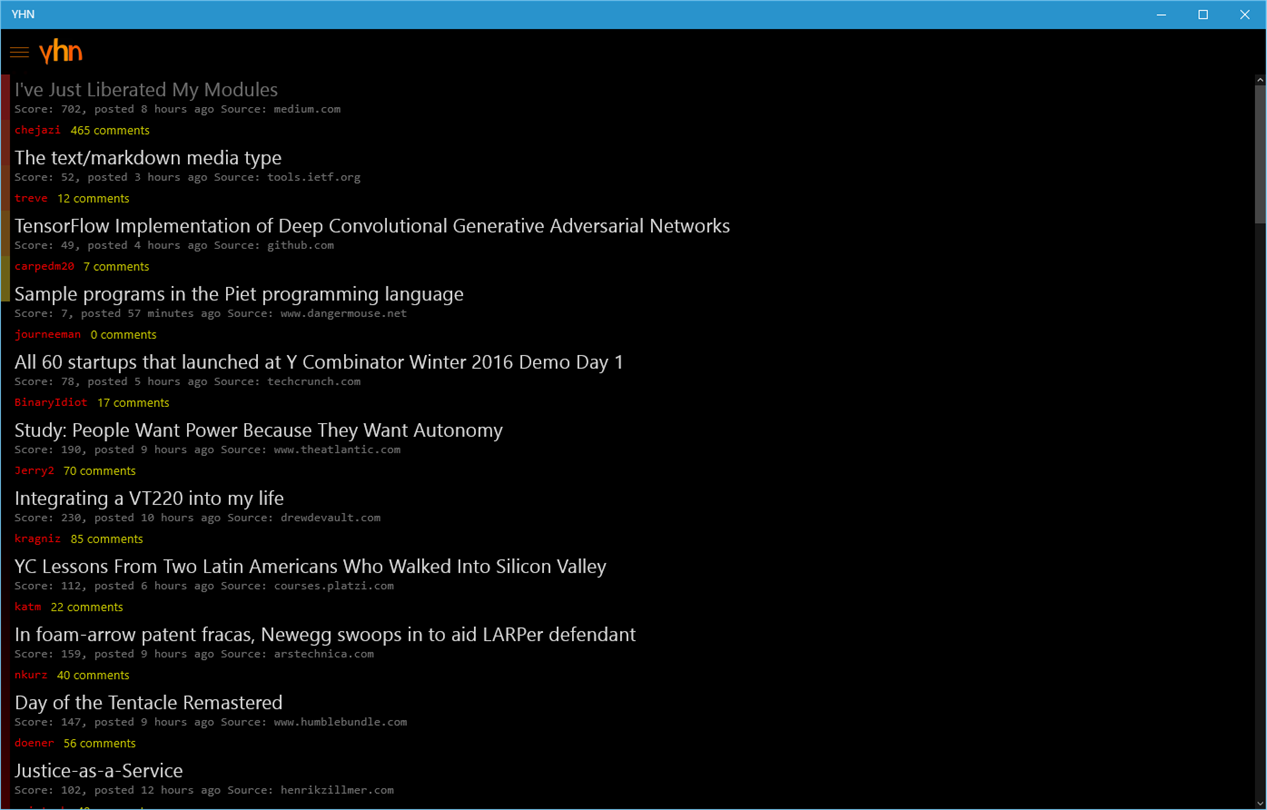Screen dimensions: 1267x810
Task: View user nkurz's profile
Action: [31, 674]
